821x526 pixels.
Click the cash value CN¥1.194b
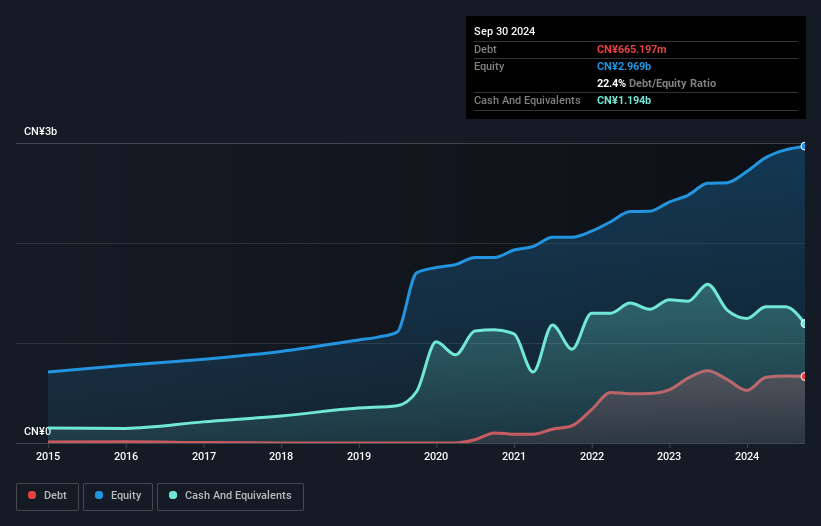tap(624, 100)
